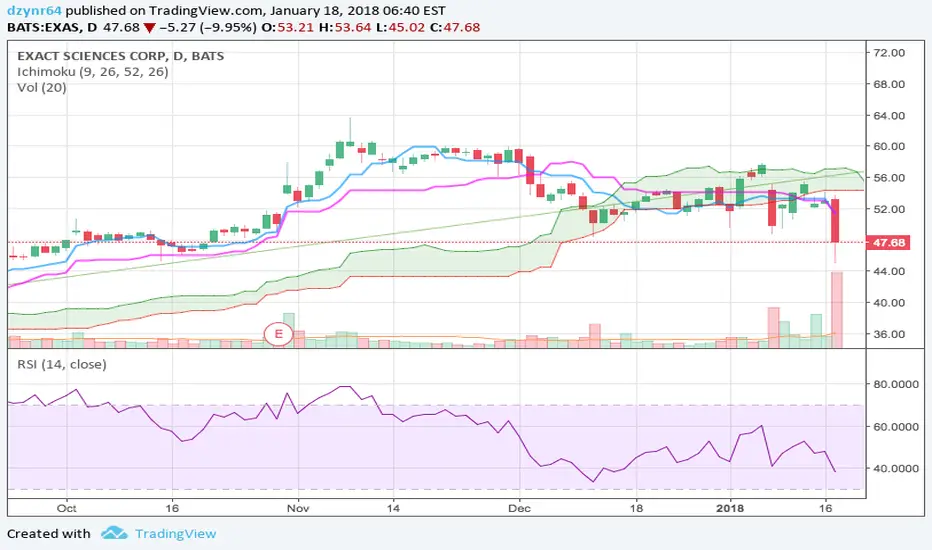Select the Ichimoku (9, 26, 52, 26) indicator label
This screenshot has width=932, height=550.
[93, 72]
